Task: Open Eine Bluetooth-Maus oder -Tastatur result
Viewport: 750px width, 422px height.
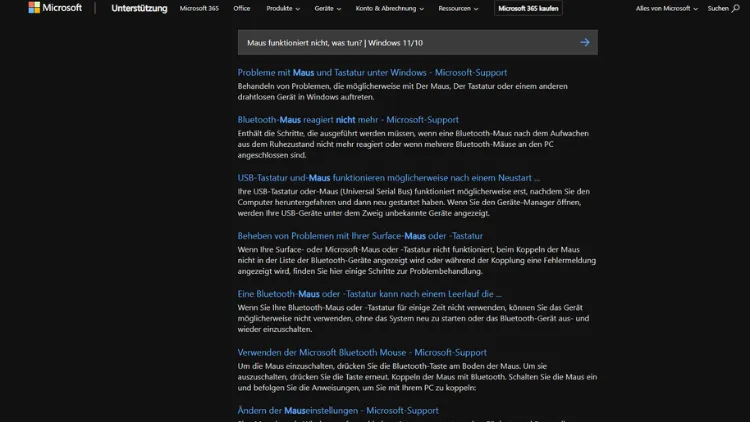Action: point(370,294)
